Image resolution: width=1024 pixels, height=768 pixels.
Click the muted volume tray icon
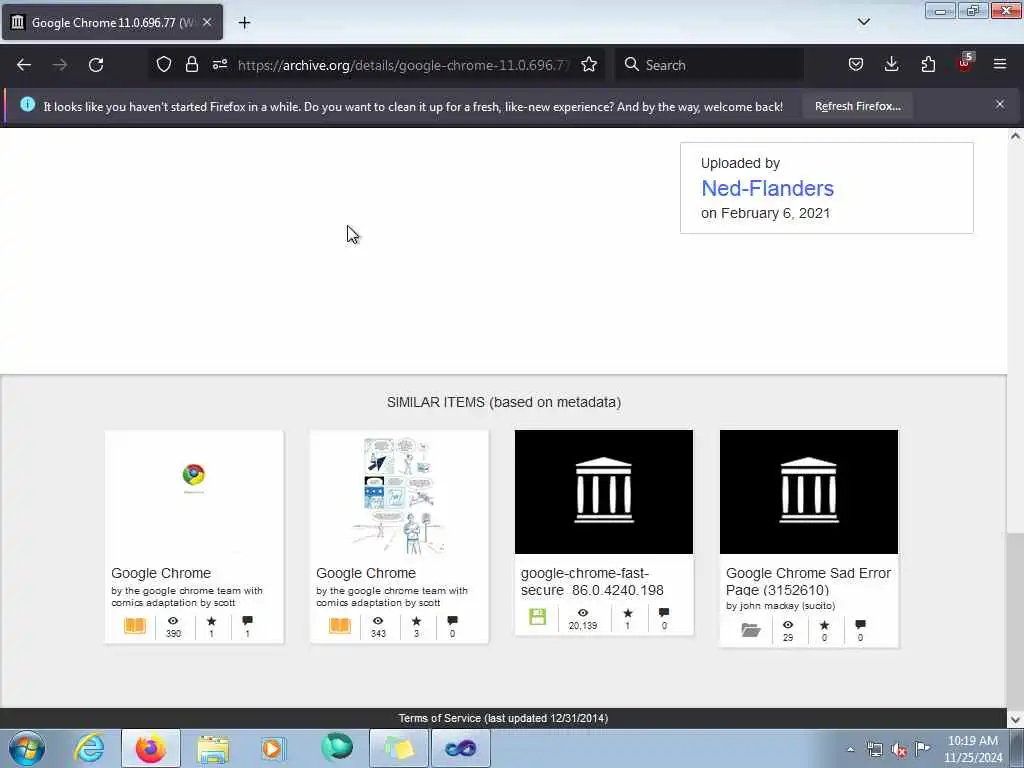(x=899, y=750)
